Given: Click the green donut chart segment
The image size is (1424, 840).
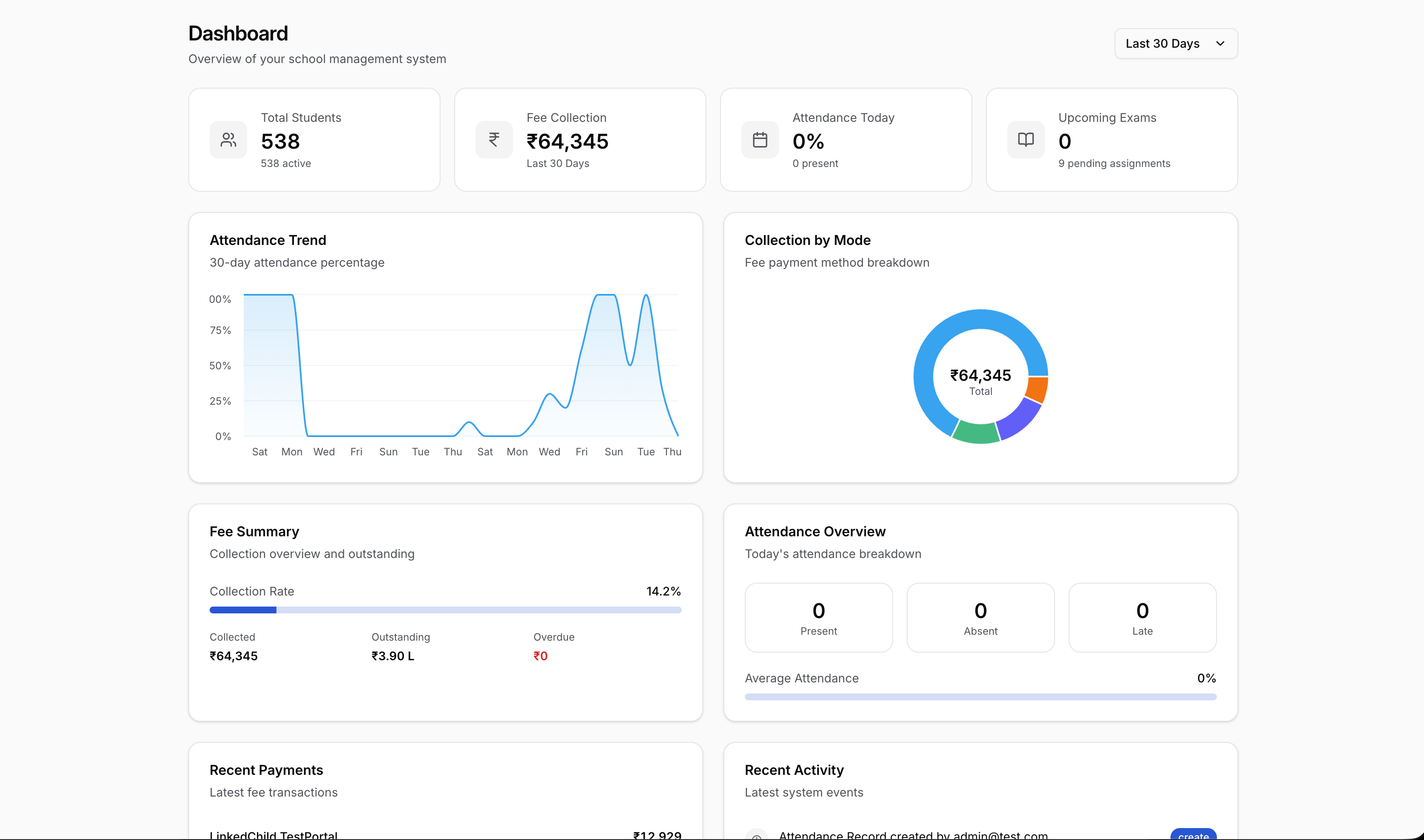Looking at the screenshot, I should click(x=976, y=433).
